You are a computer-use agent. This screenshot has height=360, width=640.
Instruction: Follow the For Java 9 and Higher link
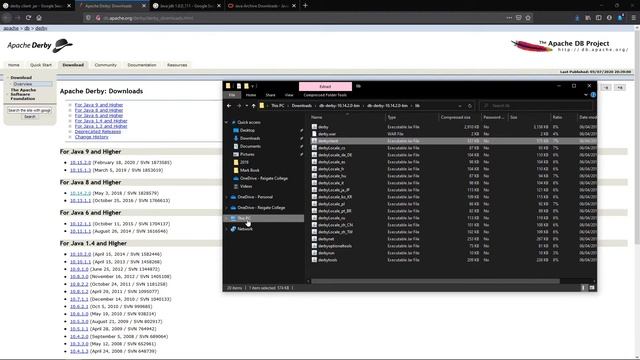[x=99, y=105]
